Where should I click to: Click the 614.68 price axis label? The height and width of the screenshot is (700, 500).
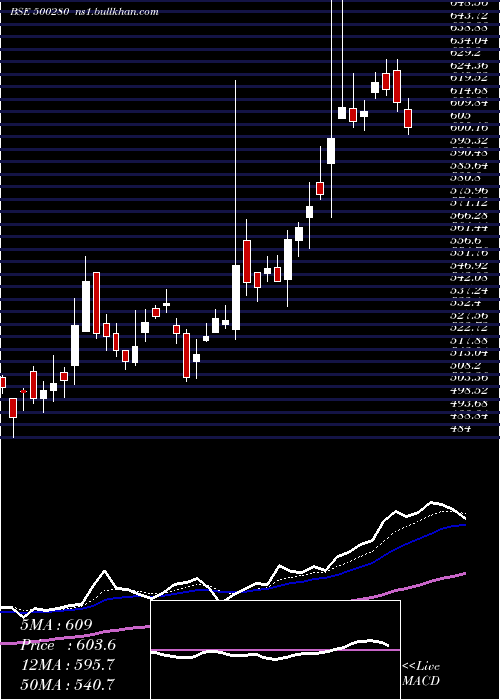[467, 90]
